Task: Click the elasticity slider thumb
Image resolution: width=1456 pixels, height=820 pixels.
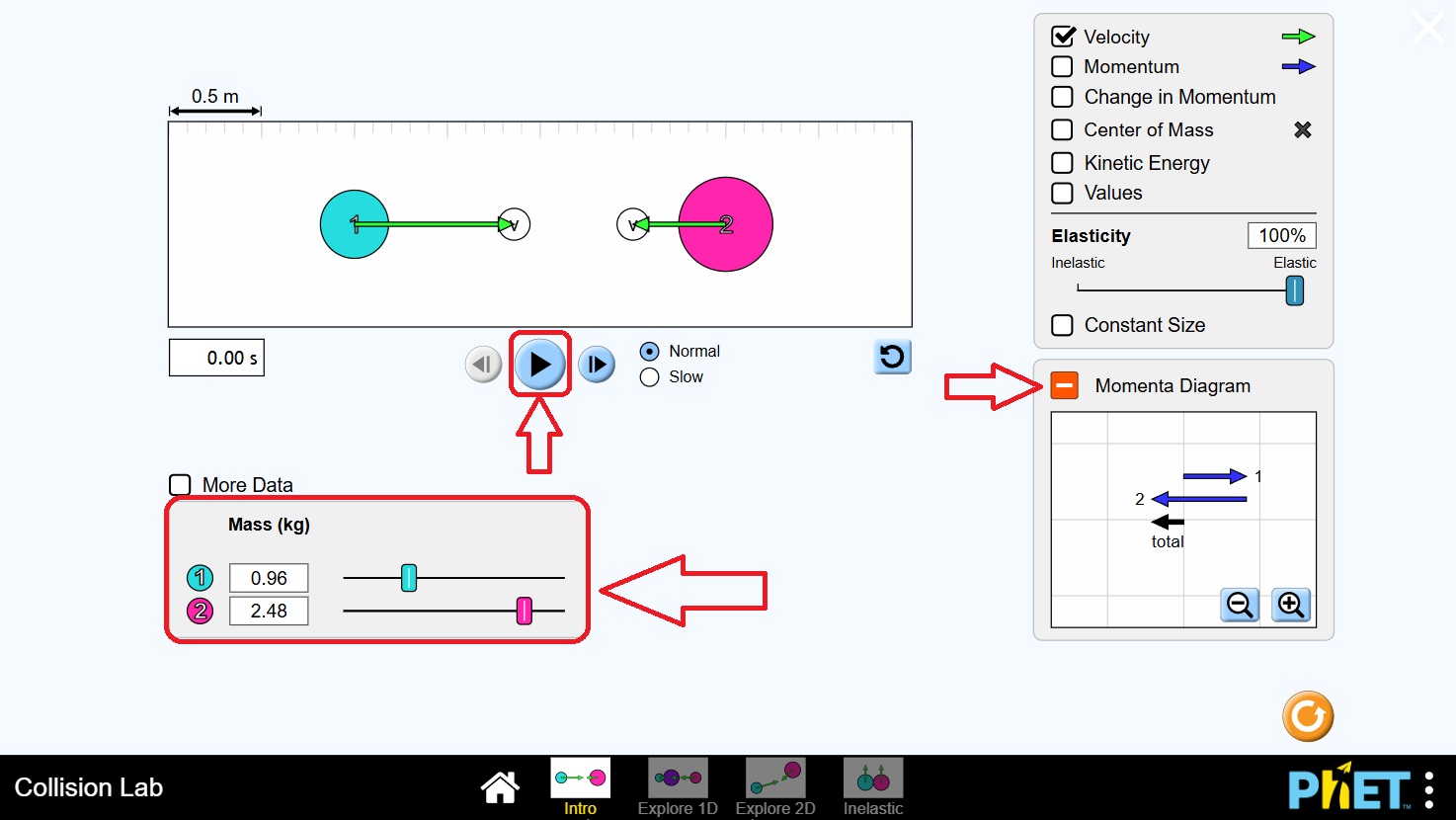Action: pyautogui.click(x=1295, y=290)
